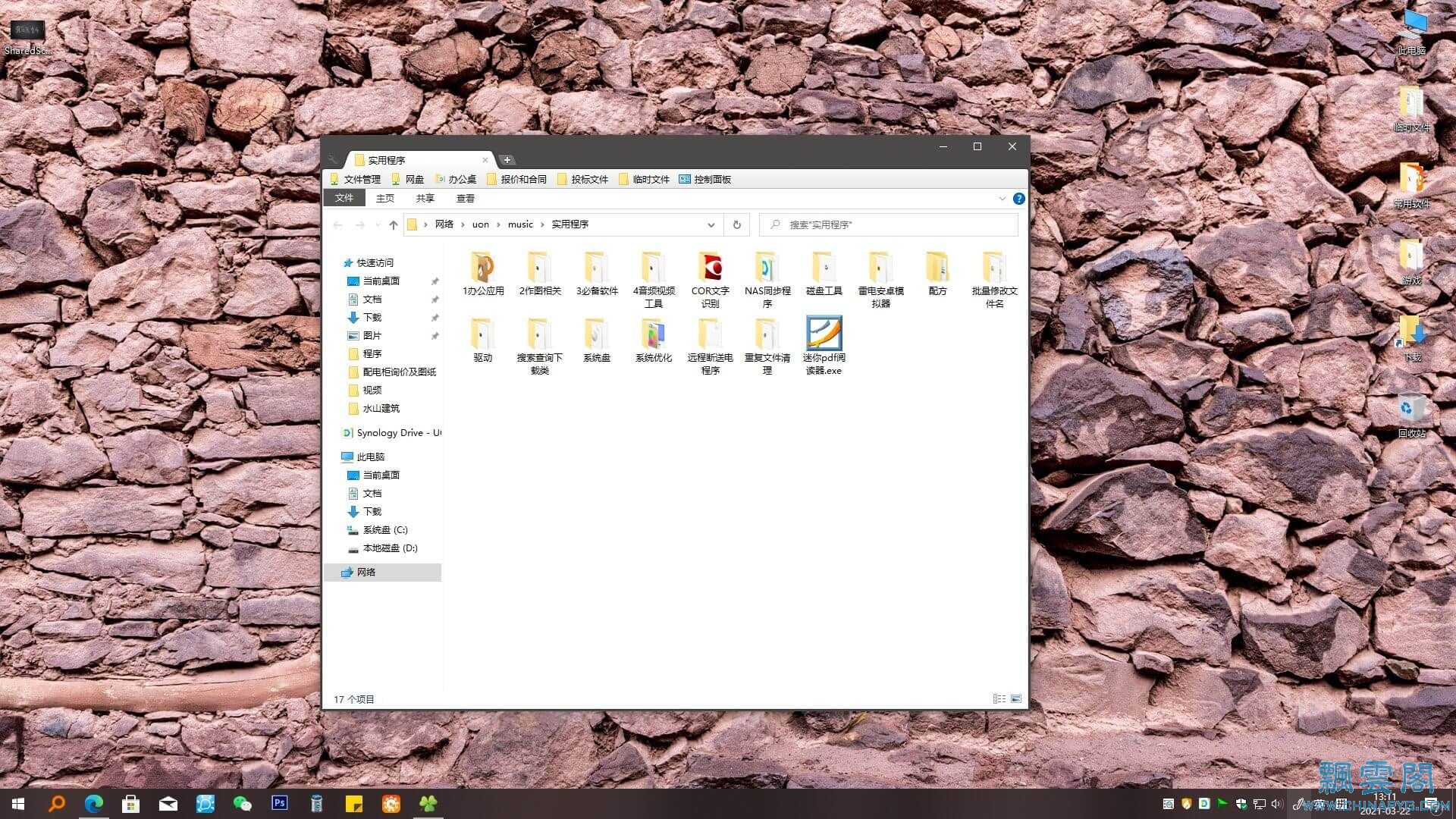This screenshot has width=1456, height=819.
Task: Open the 3必备软件 folder
Action: [597, 274]
